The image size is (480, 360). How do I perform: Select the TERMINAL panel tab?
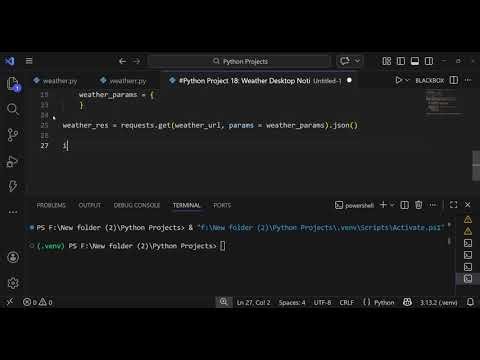(x=186, y=205)
